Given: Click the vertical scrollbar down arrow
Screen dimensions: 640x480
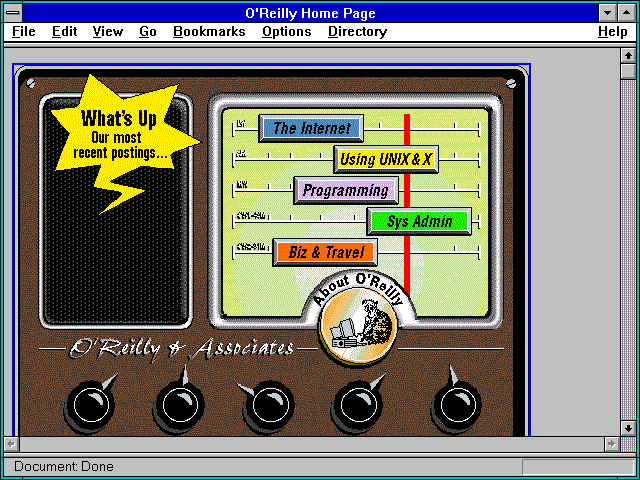Looking at the screenshot, I should (628, 428).
